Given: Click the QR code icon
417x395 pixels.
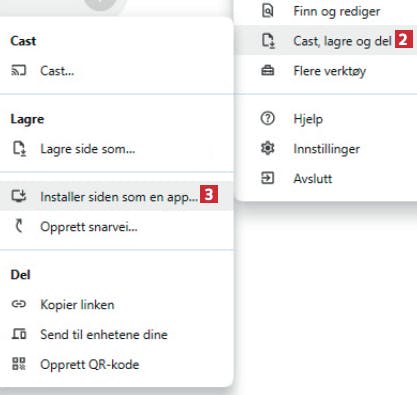Looking at the screenshot, I should point(19,364).
